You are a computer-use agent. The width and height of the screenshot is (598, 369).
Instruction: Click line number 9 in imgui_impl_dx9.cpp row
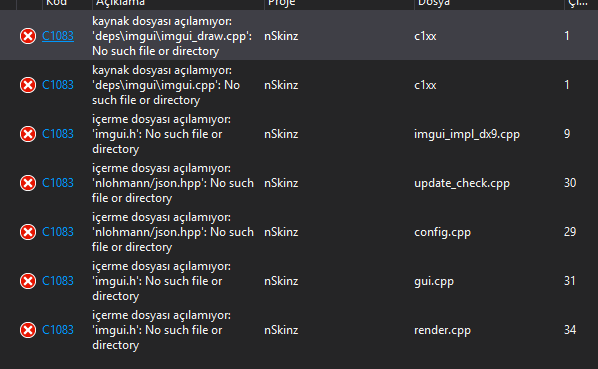coord(567,134)
